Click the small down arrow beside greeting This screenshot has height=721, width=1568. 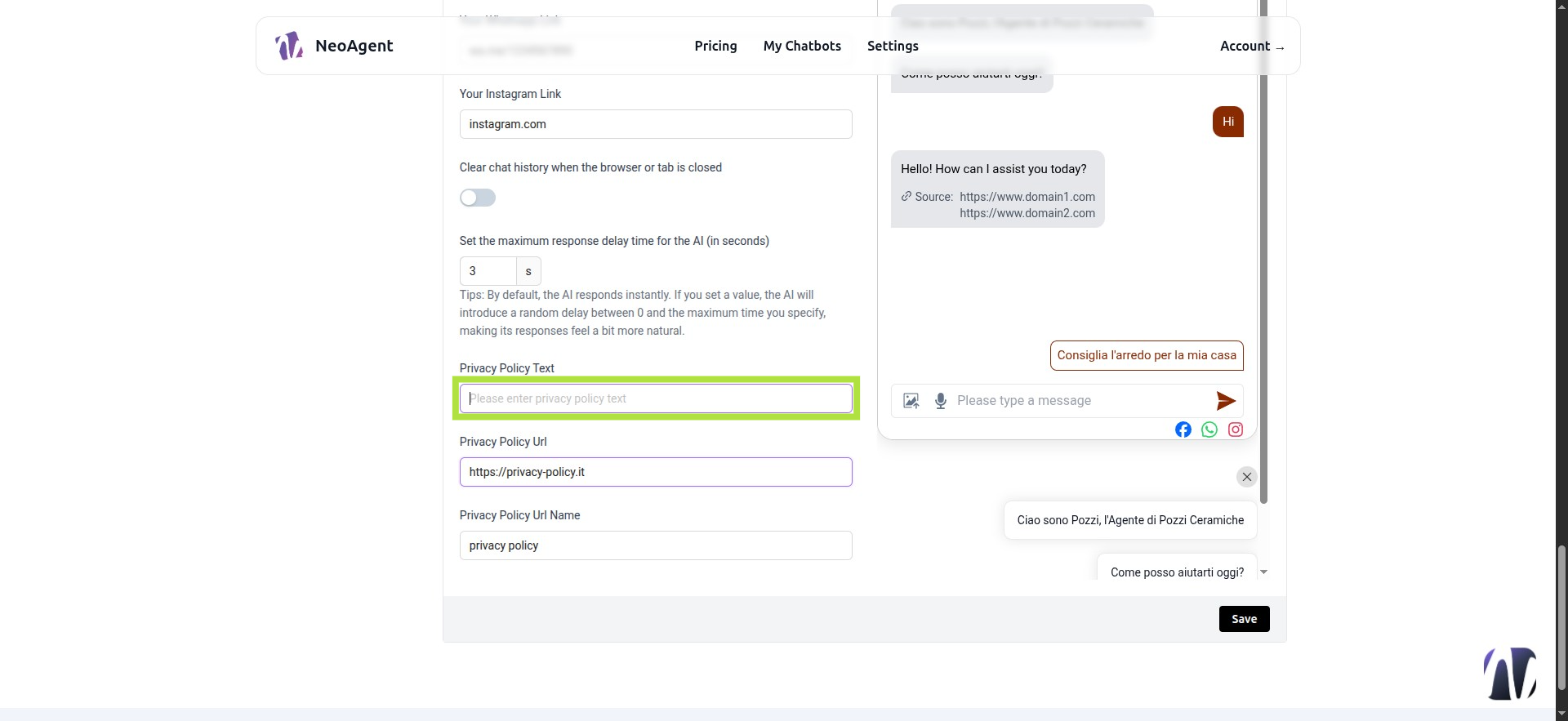[1264, 572]
